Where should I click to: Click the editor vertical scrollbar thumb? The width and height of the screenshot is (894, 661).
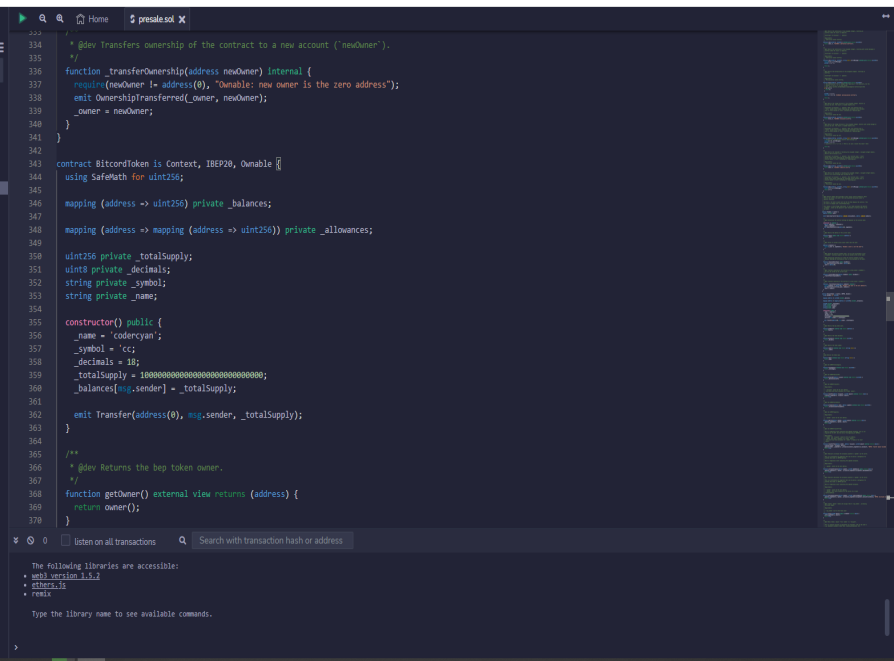889,305
